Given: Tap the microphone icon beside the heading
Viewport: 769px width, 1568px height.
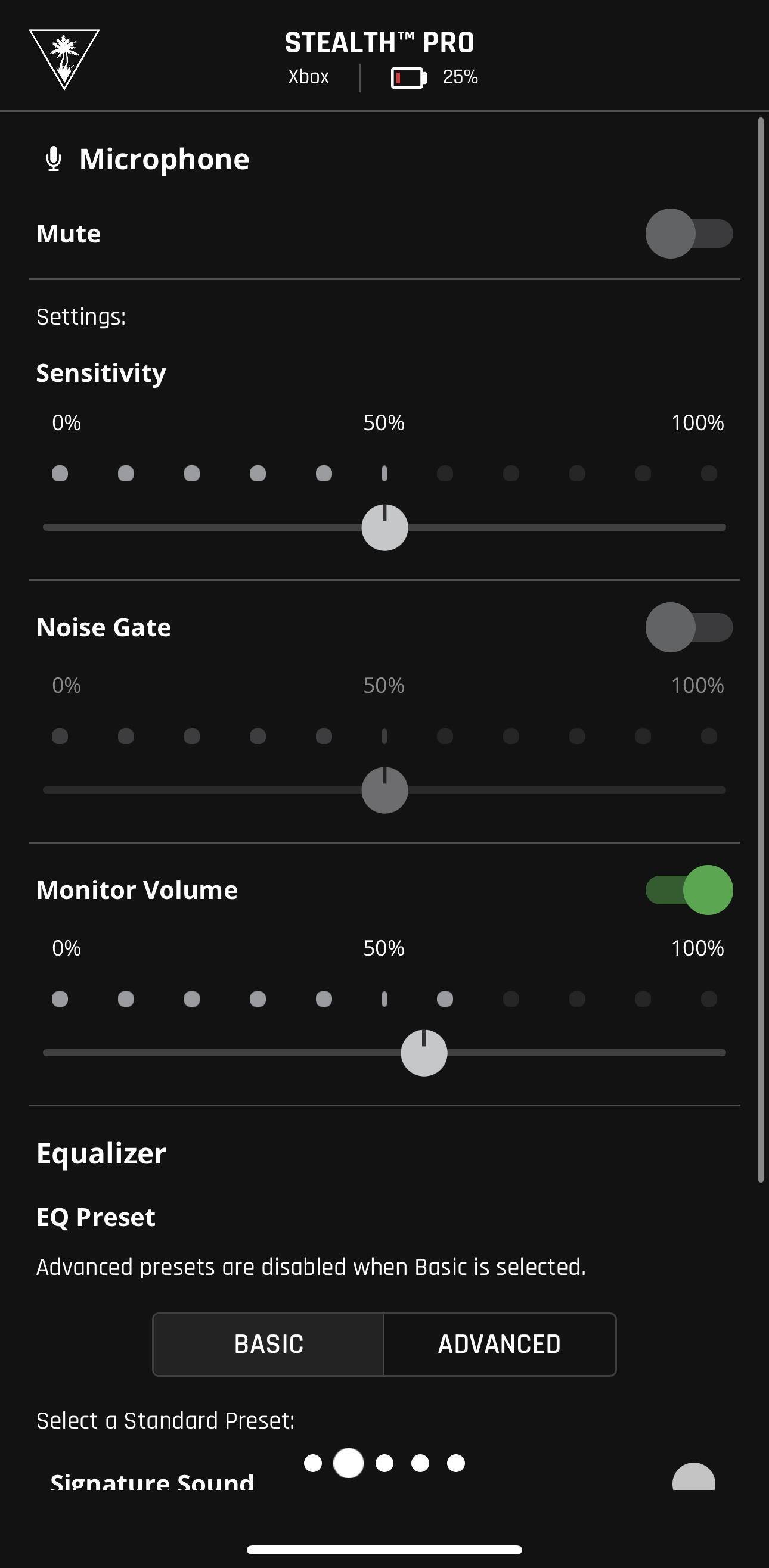Looking at the screenshot, I should (54, 159).
